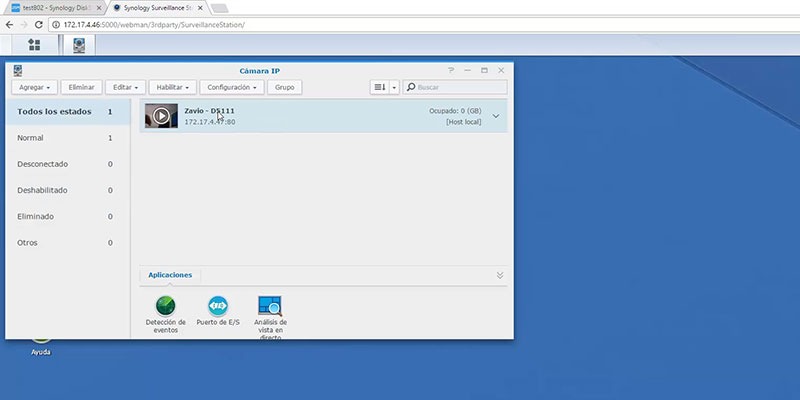
Task: Select the Normal status filter
Action: (68, 138)
